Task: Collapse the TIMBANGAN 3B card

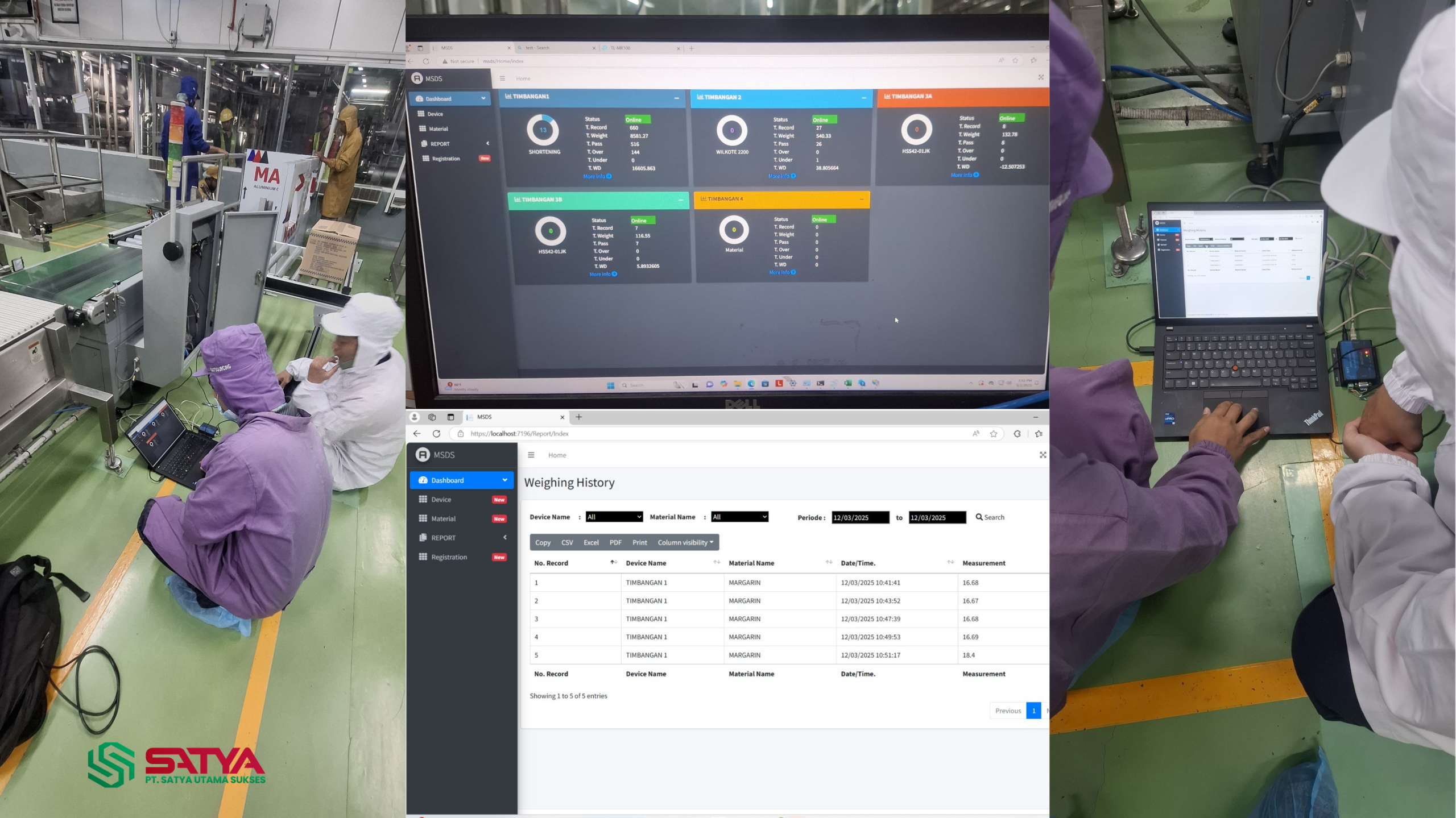Action: 680,200
